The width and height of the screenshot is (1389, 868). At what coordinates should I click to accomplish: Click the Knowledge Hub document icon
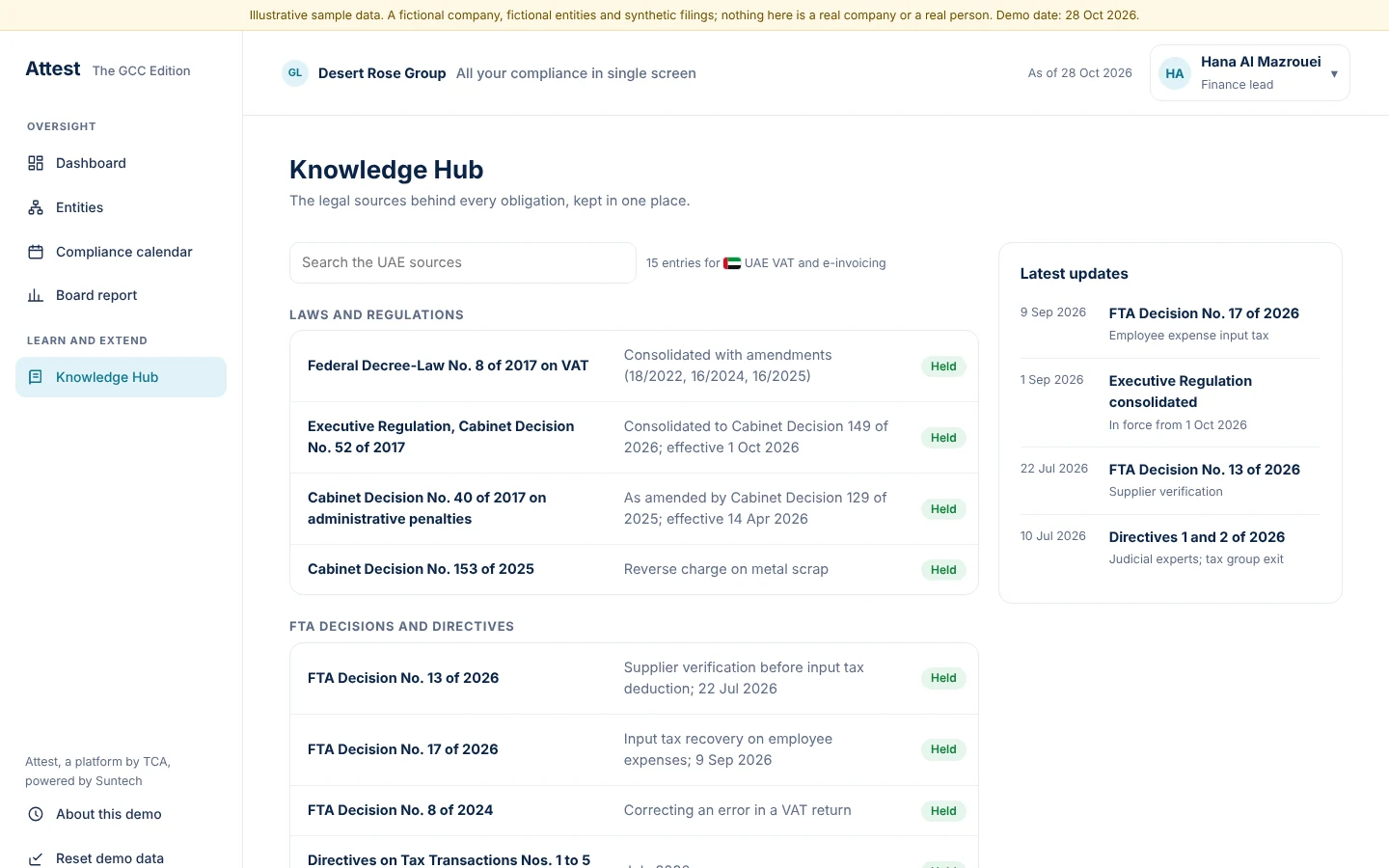click(x=36, y=377)
